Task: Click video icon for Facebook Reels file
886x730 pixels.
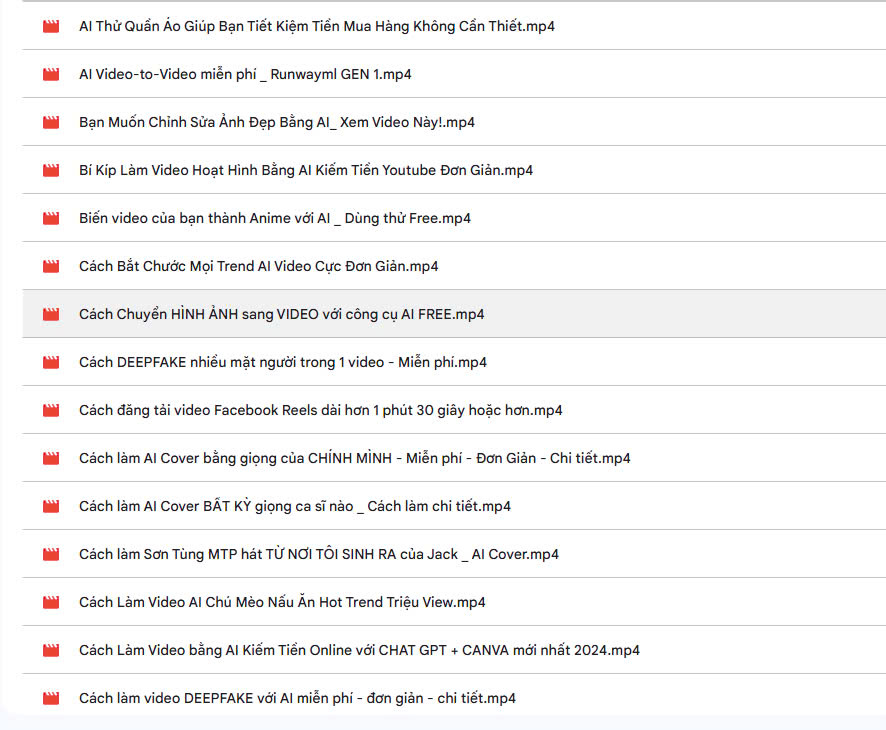Action: [51, 410]
